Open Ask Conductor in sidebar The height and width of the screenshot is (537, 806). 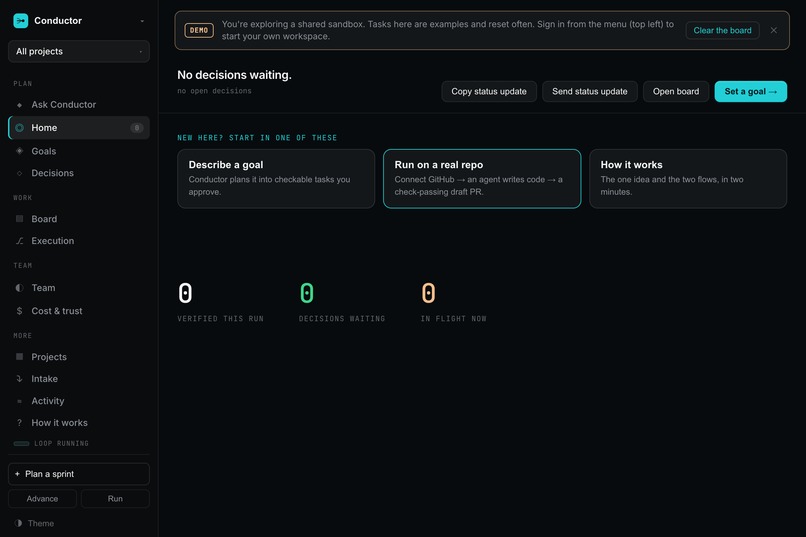[79, 105]
